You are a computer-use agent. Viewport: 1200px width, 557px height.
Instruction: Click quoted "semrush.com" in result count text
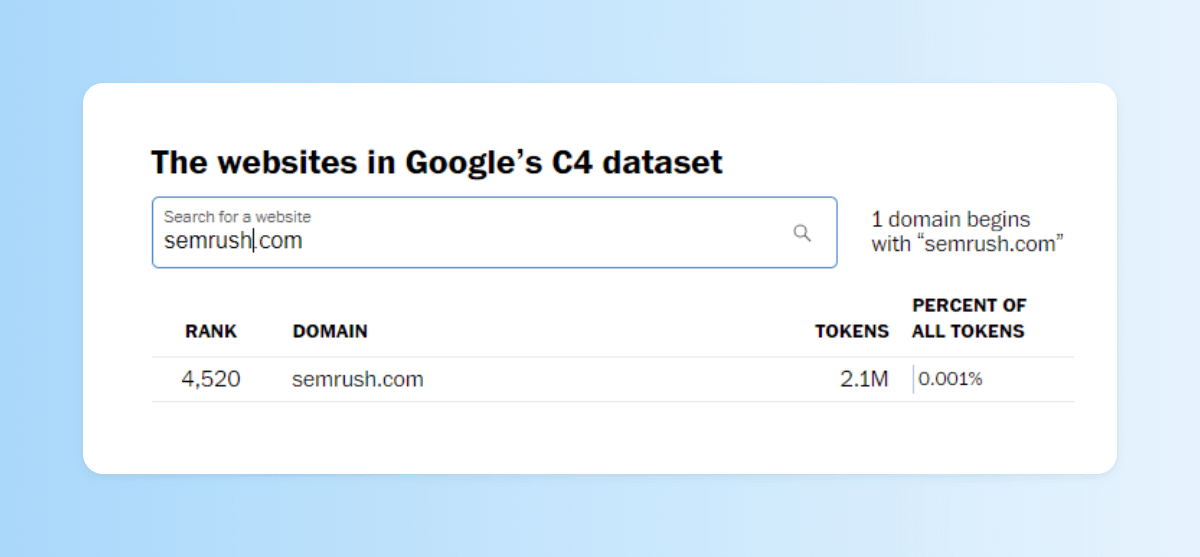pos(993,243)
